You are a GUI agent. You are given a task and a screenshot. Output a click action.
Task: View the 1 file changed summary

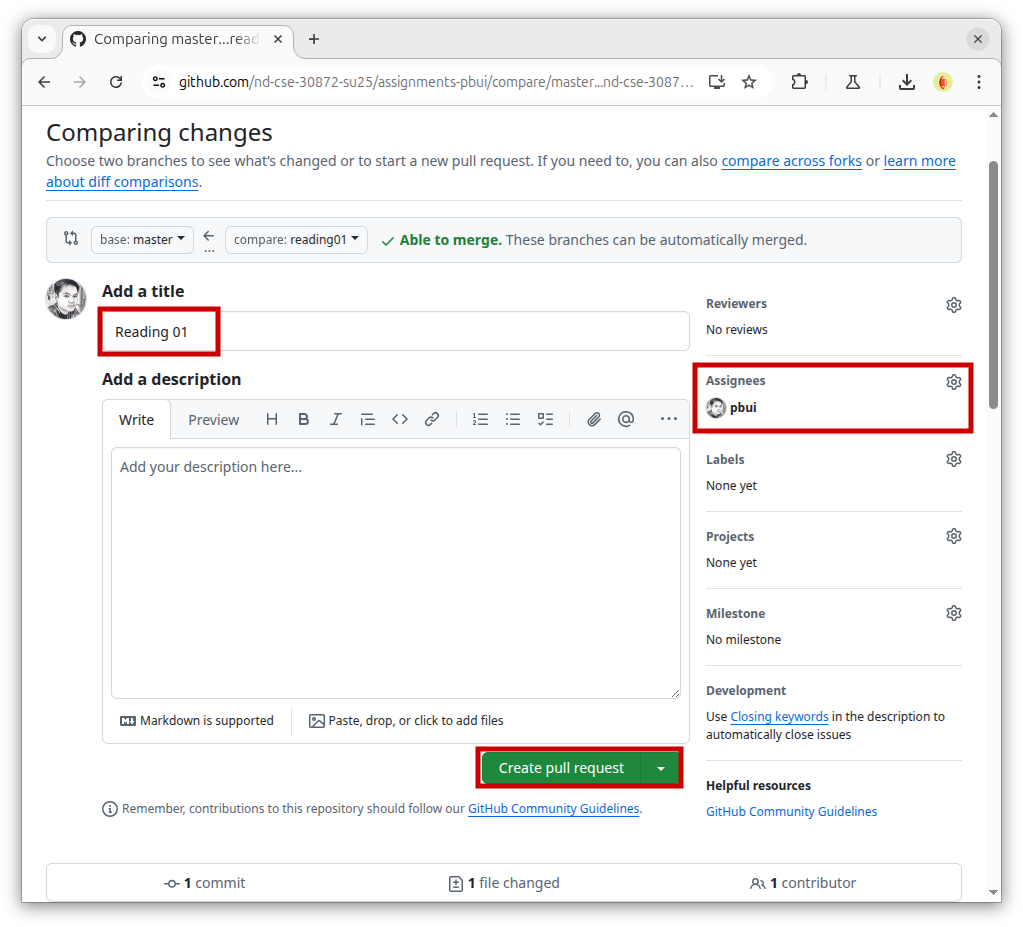[x=504, y=883]
